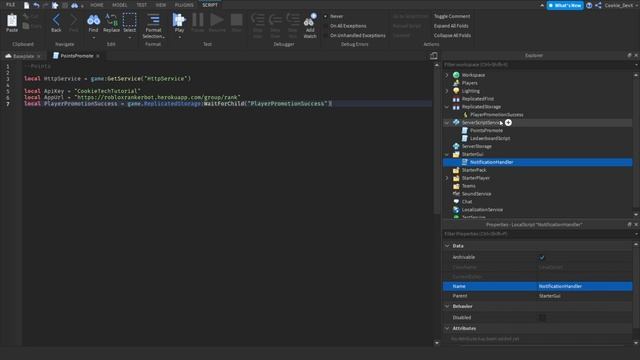
Task: Click the LeaderboardScript icon in Explorer
Action: point(464,138)
